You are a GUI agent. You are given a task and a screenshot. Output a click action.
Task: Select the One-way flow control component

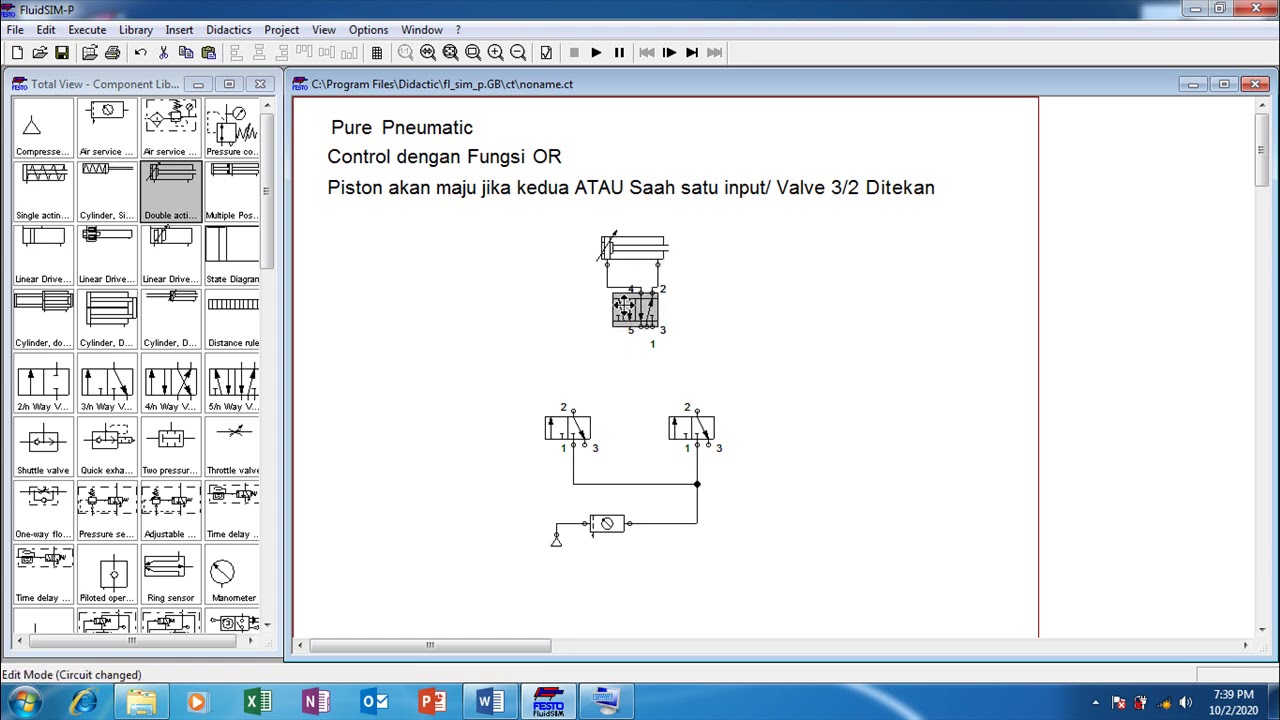(43, 512)
